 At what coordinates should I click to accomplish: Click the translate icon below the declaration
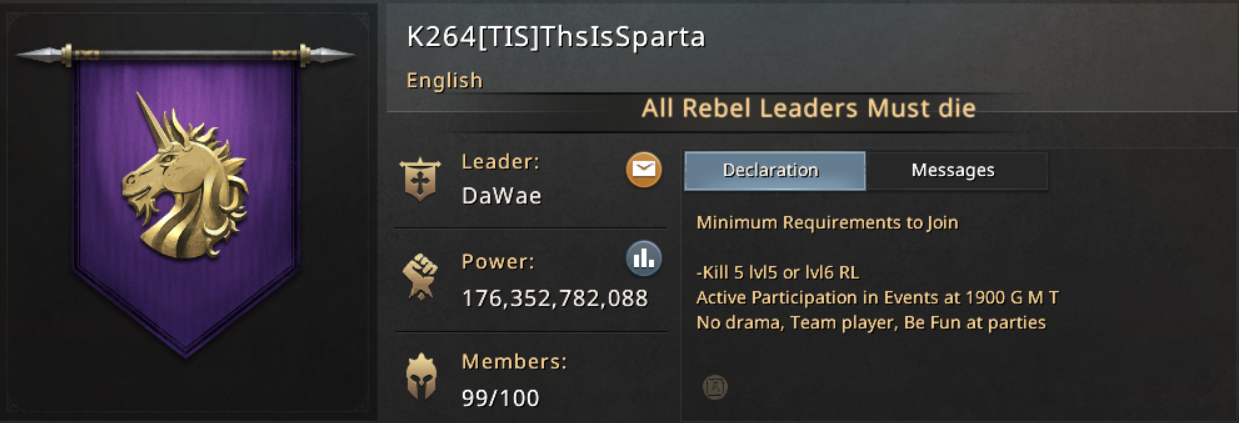point(714,386)
